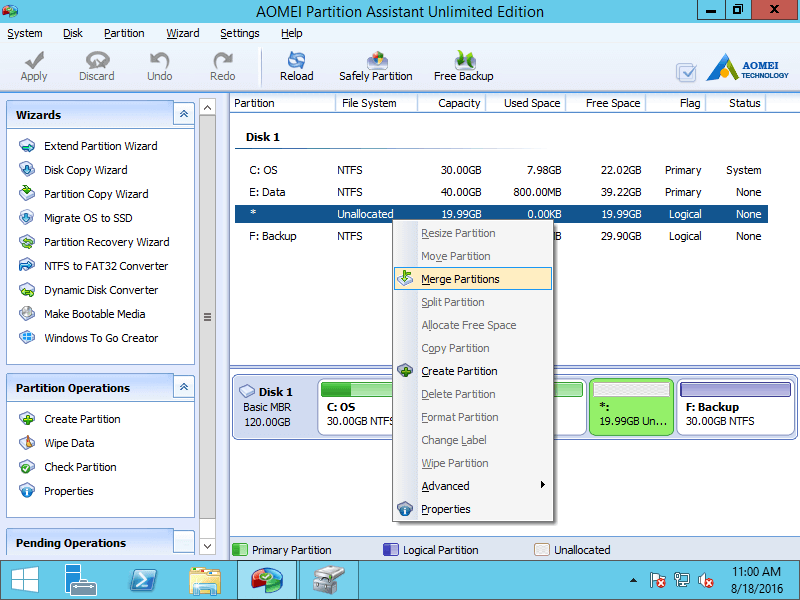800x600 pixels.
Task: Launch the Extend Partition Wizard
Action: click(x=100, y=146)
